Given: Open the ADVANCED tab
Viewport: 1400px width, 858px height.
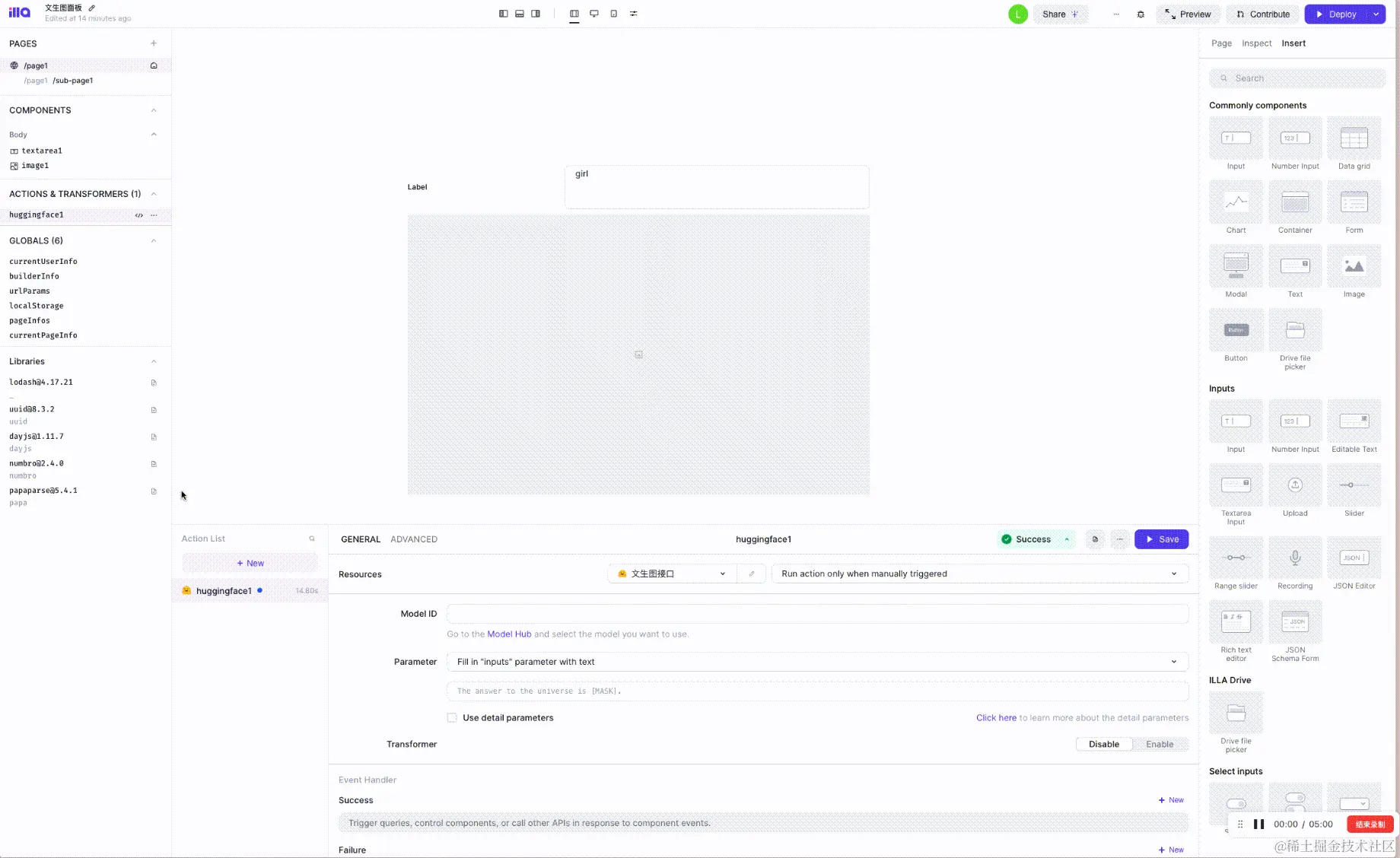Looking at the screenshot, I should 414,539.
